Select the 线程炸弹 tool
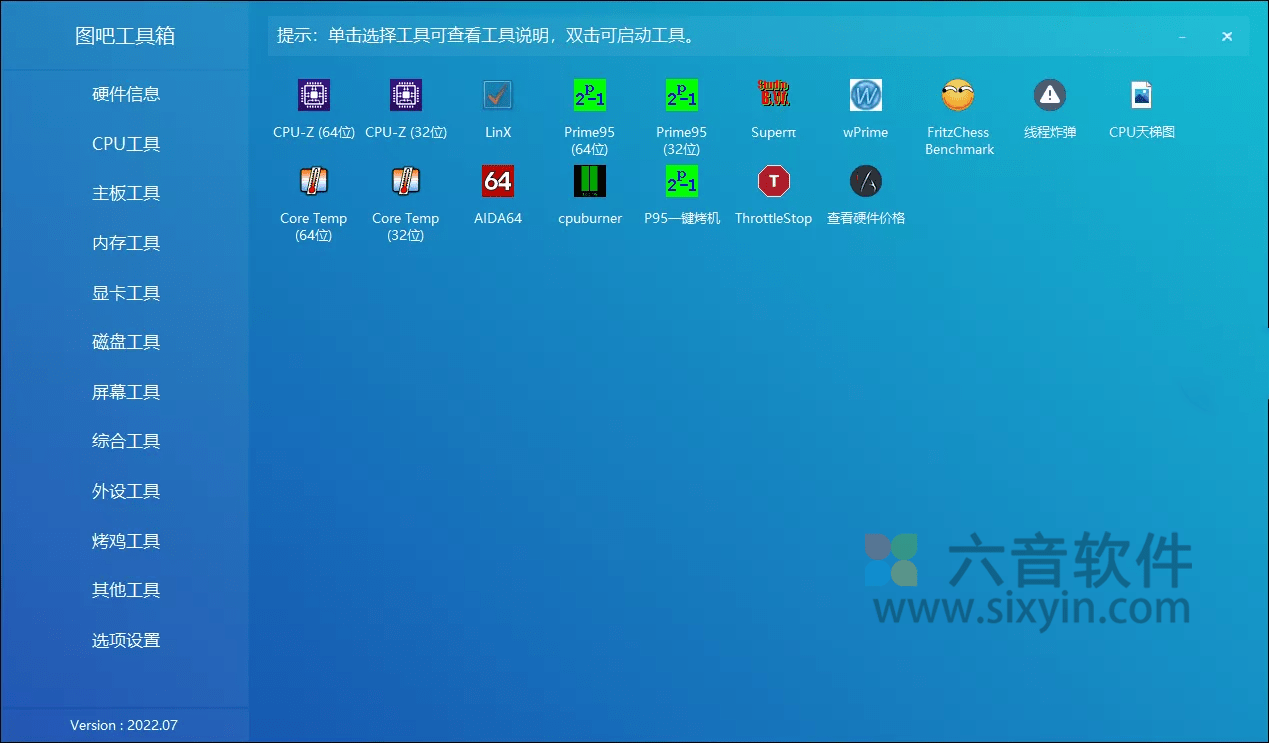Screen dimensions: 1269x743 click(x=1049, y=95)
